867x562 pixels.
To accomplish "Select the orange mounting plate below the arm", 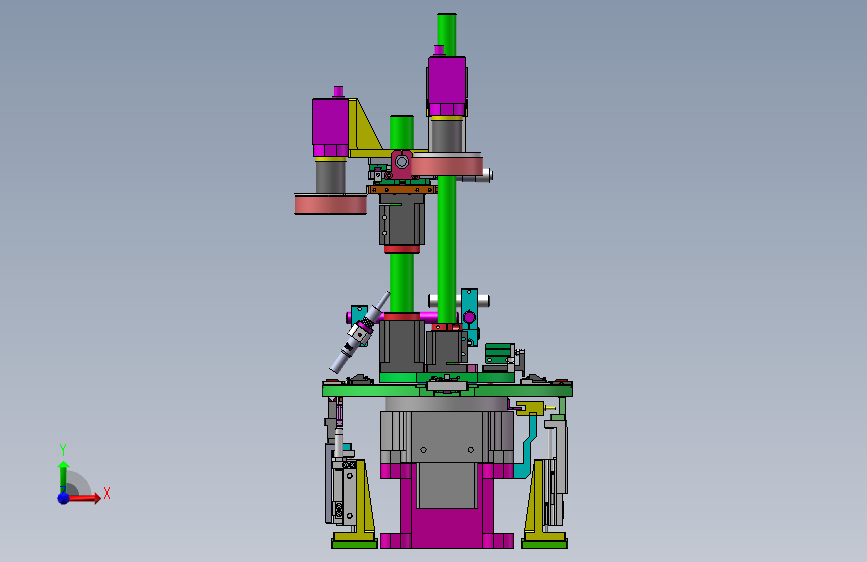I will (x=401, y=189).
